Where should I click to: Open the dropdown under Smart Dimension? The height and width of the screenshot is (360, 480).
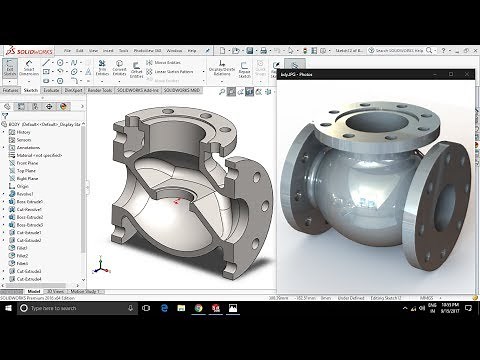pyautogui.click(x=29, y=81)
